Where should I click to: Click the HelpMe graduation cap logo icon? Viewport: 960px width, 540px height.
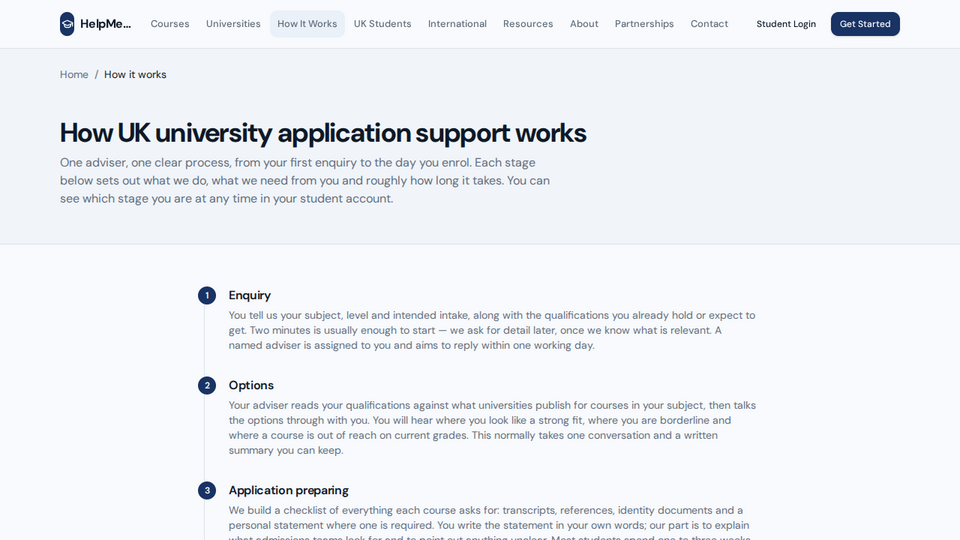tap(67, 24)
